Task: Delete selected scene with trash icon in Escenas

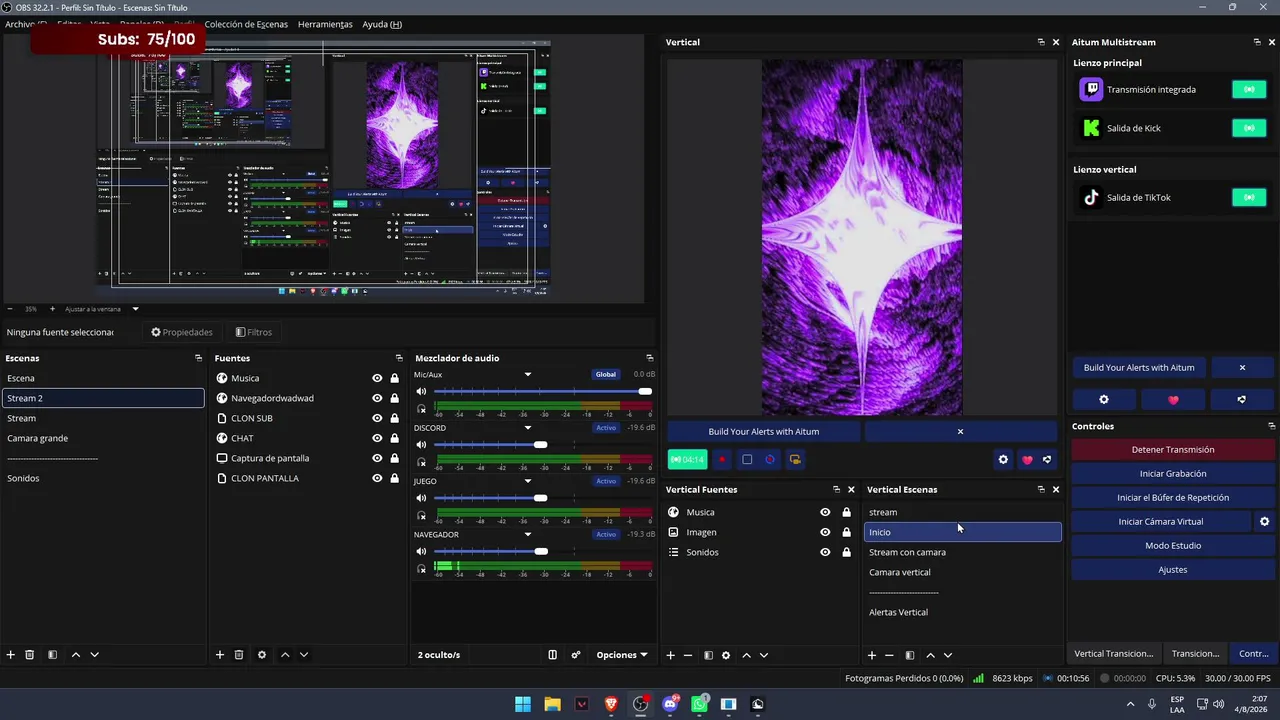Action: [30, 655]
